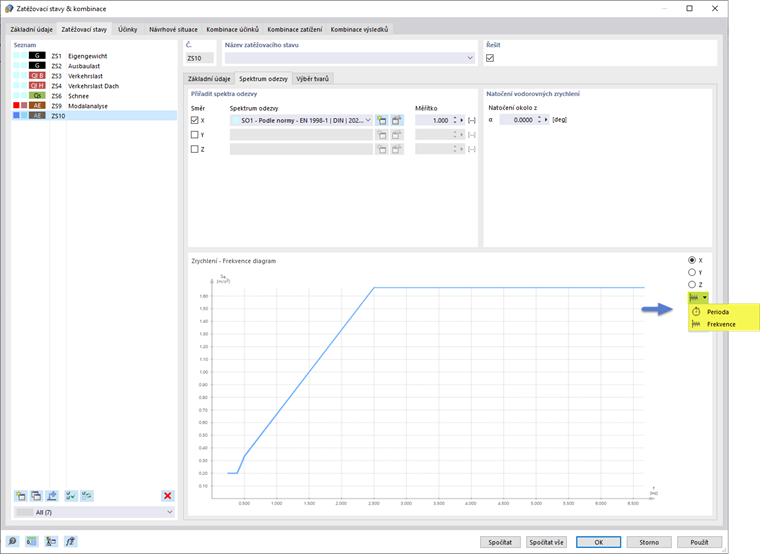The image size is (760, 554).
Task: Click the Č. number field ZS10
Action: 200,58
